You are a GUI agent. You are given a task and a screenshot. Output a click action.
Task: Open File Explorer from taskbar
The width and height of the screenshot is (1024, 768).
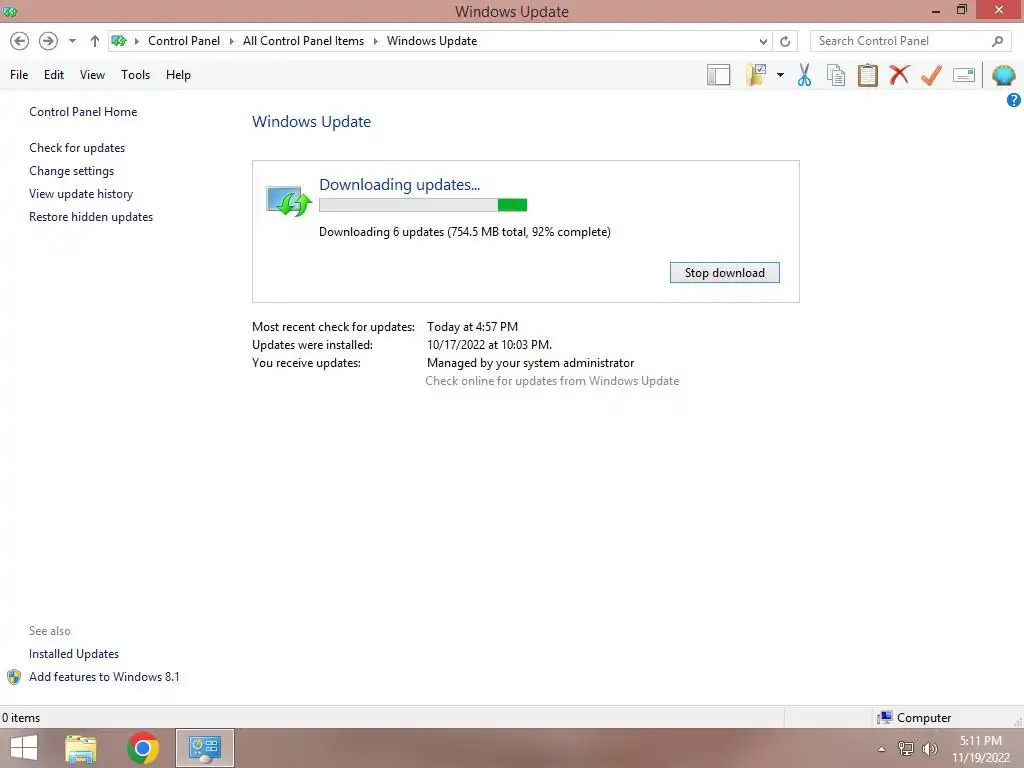pos(80,748)
